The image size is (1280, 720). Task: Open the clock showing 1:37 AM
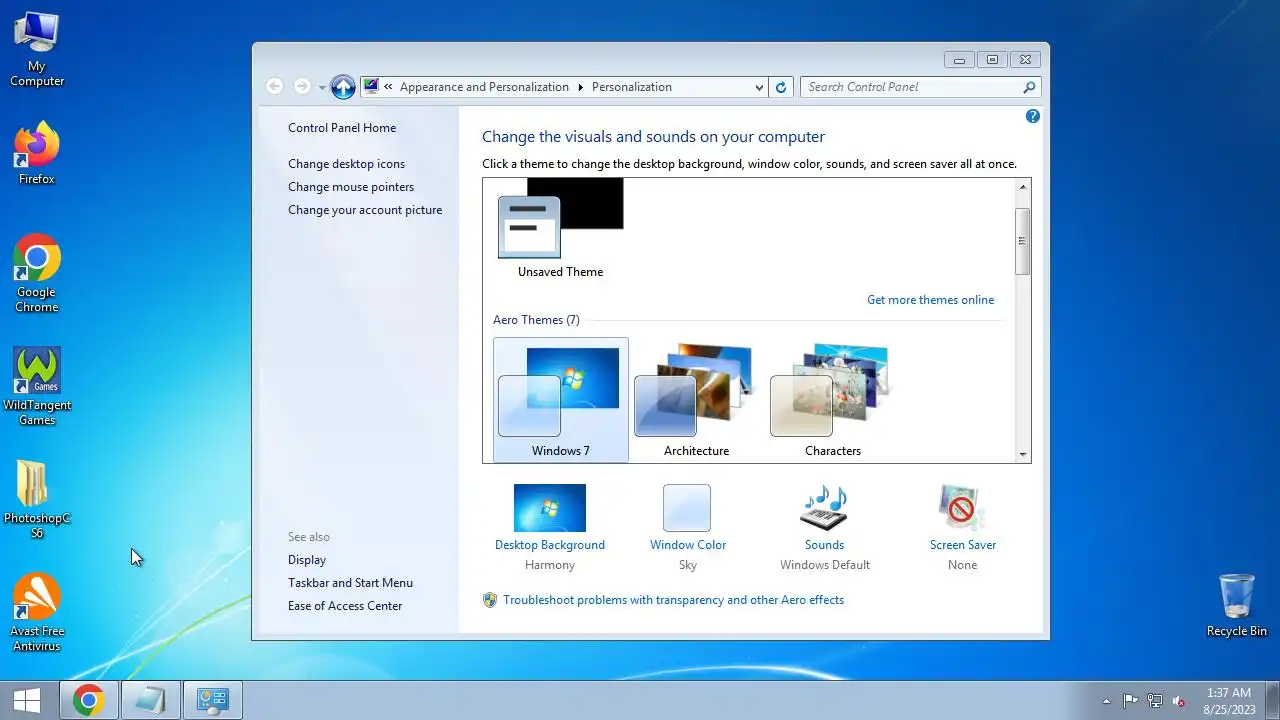click(1228, 700)
